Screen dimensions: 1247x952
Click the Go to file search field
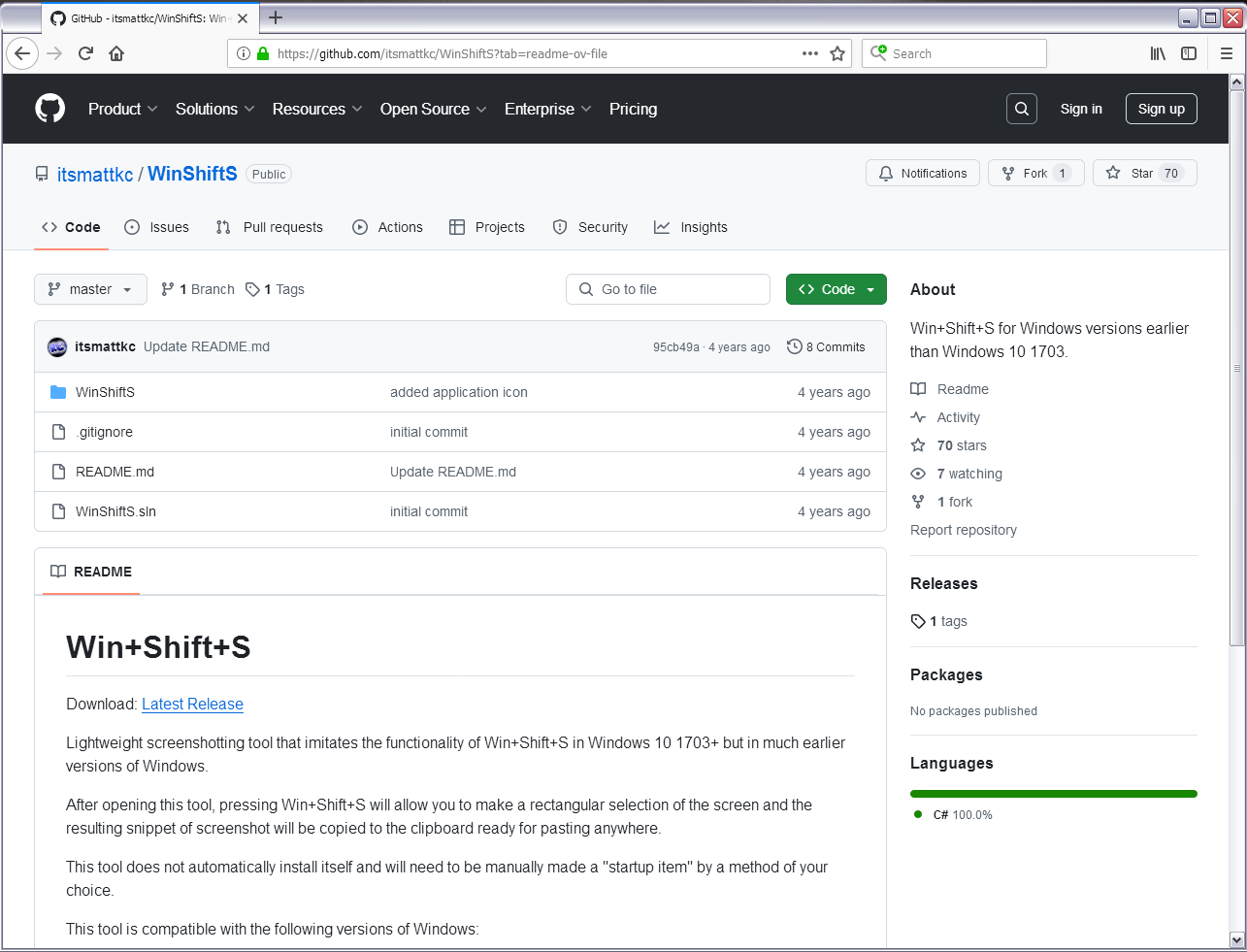[x=668, y=289]
